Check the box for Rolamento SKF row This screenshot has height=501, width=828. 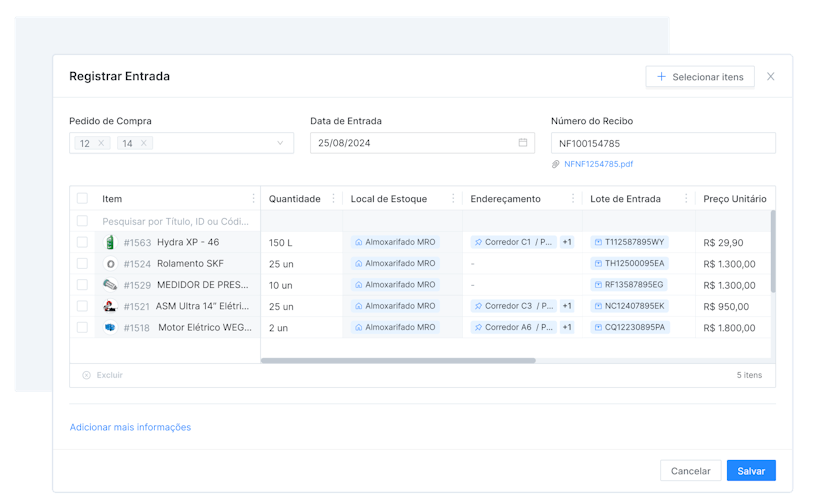[x=82, y=264]
